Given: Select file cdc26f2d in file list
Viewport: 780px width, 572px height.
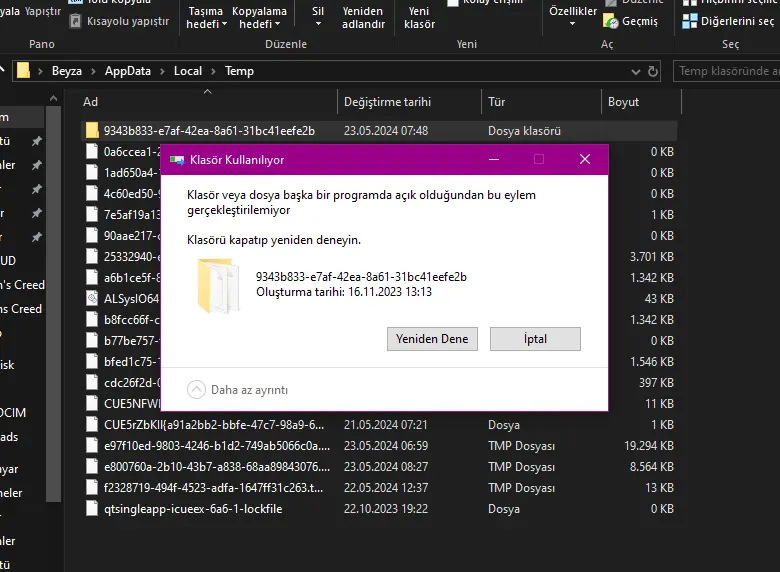Looking at the screenshot, I should click(132, 382).
